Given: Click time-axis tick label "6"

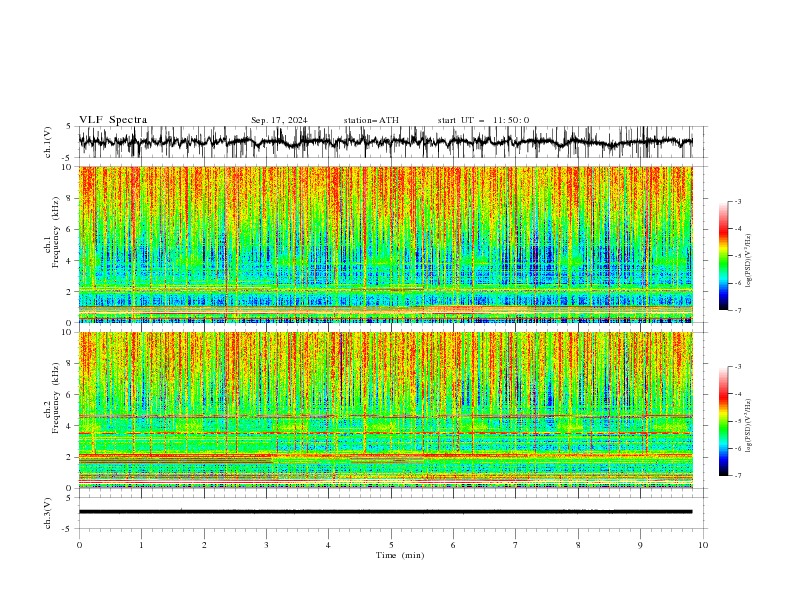Looking at the screenshot, I should [453, 545].
